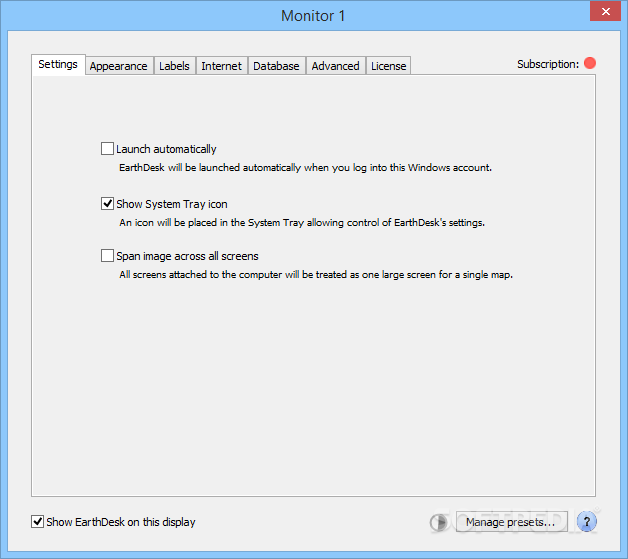Go to the Internet tab
The image size is (628, 559).
tap(221, 66)
